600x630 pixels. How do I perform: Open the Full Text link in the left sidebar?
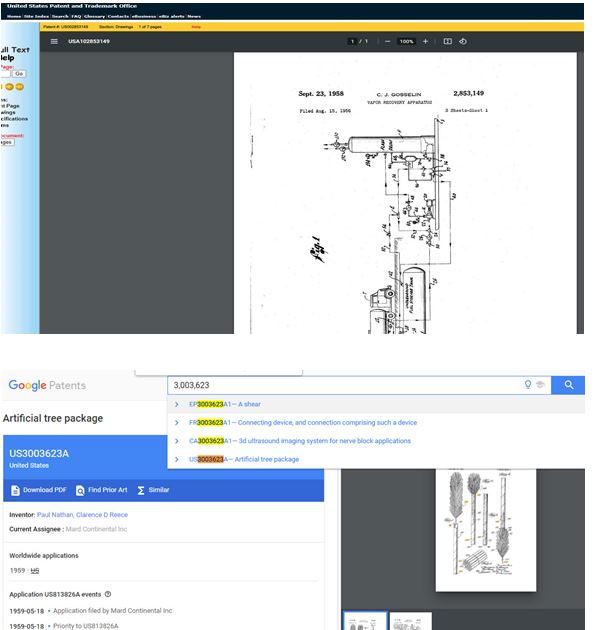pyautogui.click(x=15, y=50)
